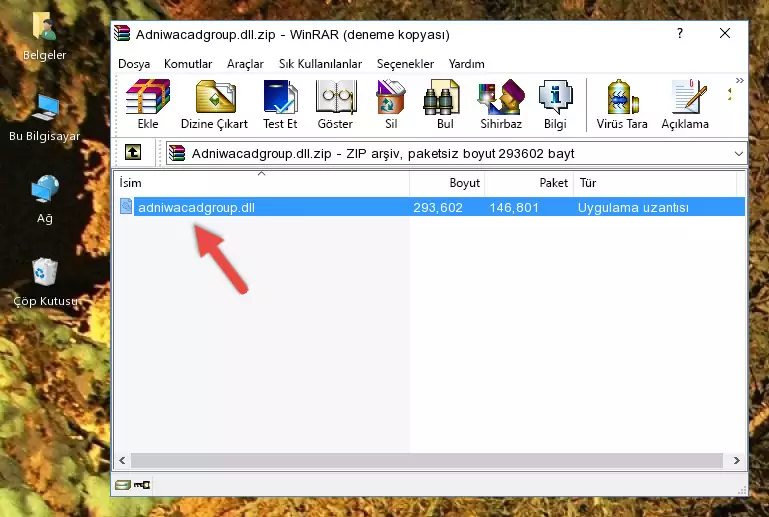This screenshot has width=769, height=517.
Task: Close the WinRAR window
Action: (x=724, y=33)
